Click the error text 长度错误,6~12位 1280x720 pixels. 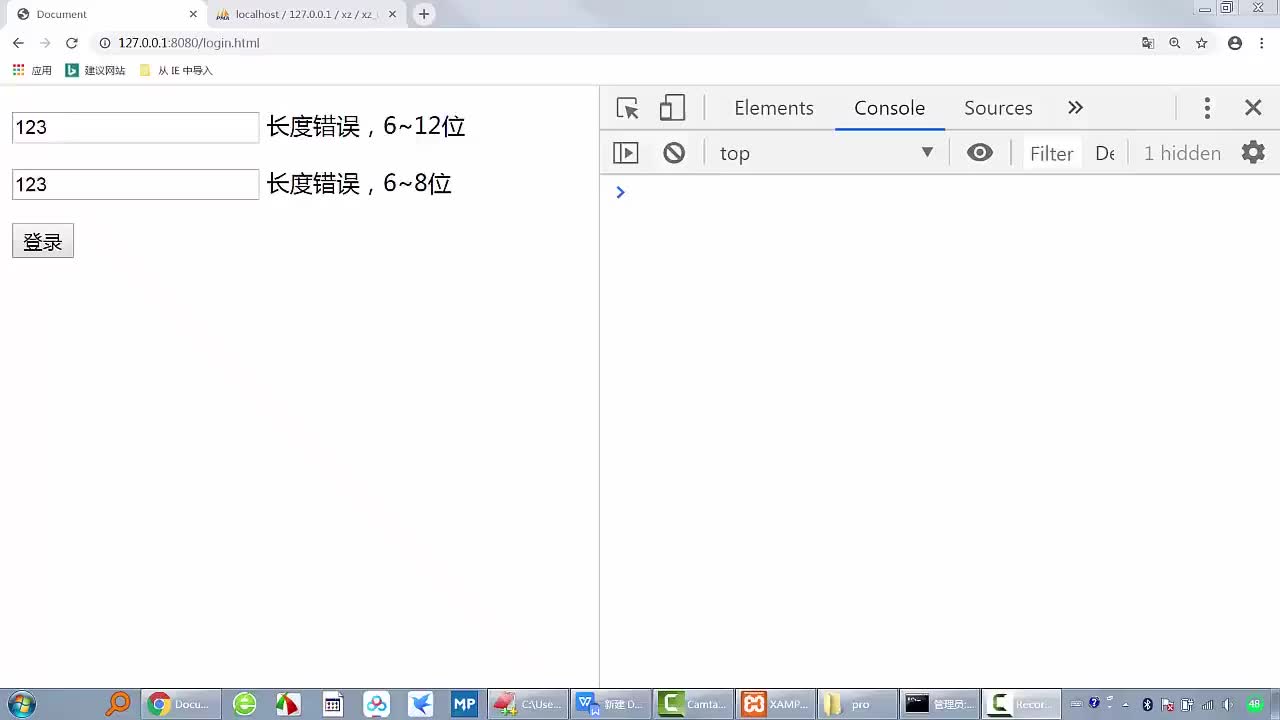click(x=366, y=127)
